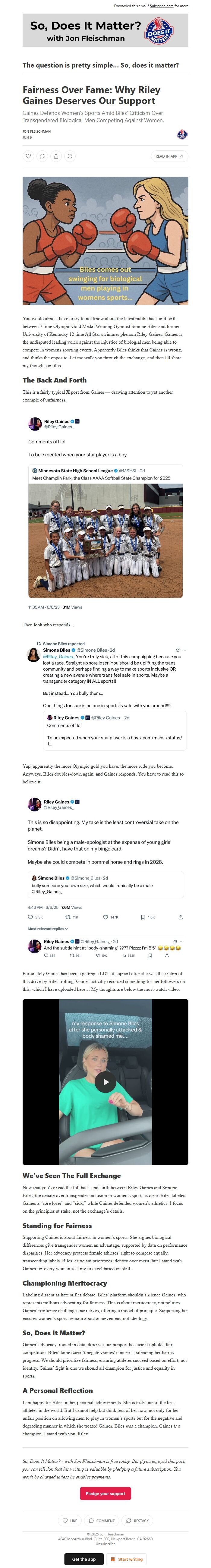Viewport: 211px width, 1568px height.
Task: Click the Subscribe here link
Action: pyautogui.click(x=162, y=6)
